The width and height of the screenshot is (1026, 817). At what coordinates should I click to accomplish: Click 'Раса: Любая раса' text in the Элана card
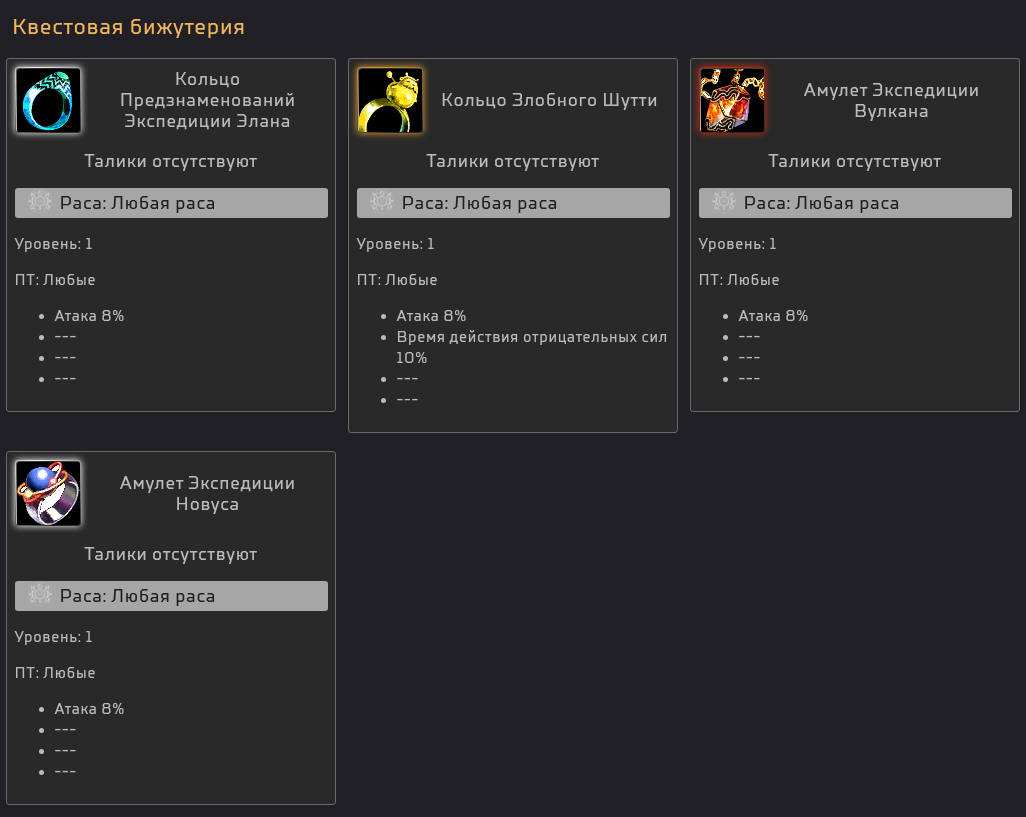click(137, 203)
